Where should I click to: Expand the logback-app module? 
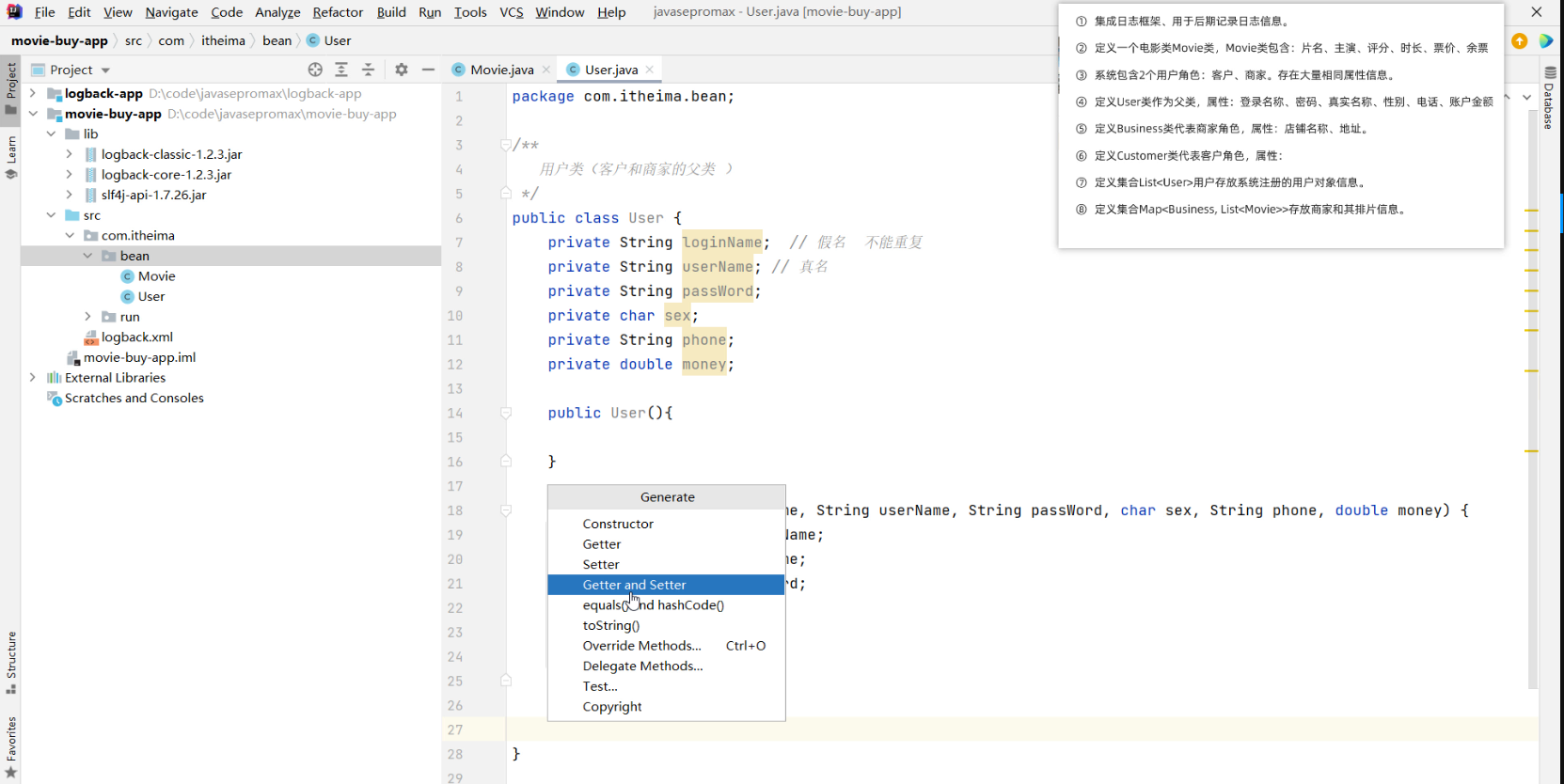[x=33, y=93]
